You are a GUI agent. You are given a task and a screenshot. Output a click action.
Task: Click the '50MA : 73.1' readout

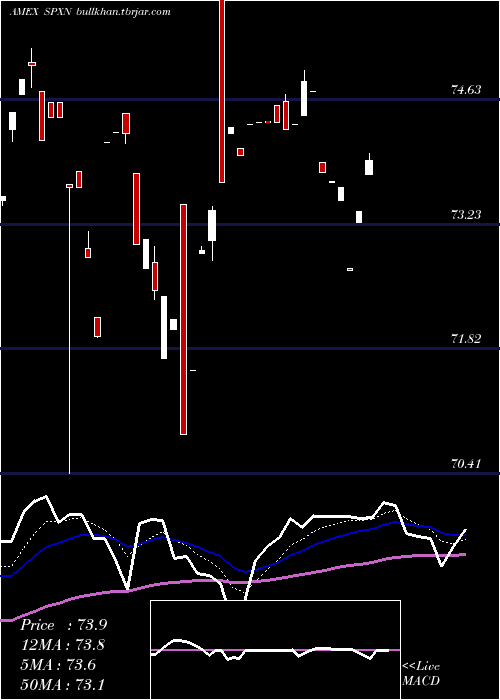(62, 684)
